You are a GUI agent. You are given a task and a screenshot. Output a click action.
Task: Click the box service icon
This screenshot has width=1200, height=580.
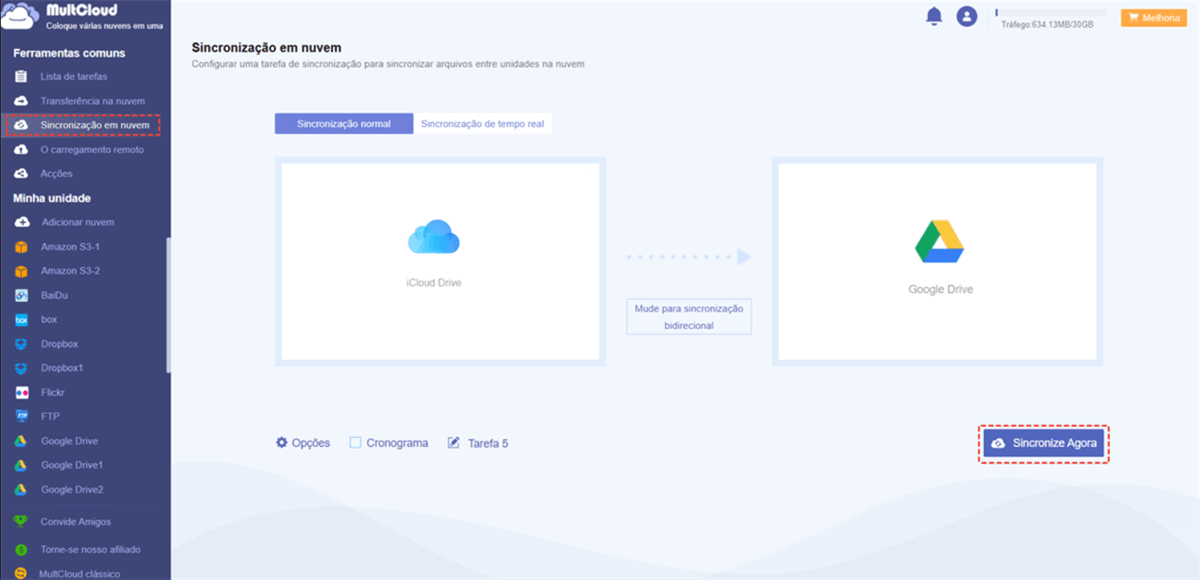[x=21, y=320]
